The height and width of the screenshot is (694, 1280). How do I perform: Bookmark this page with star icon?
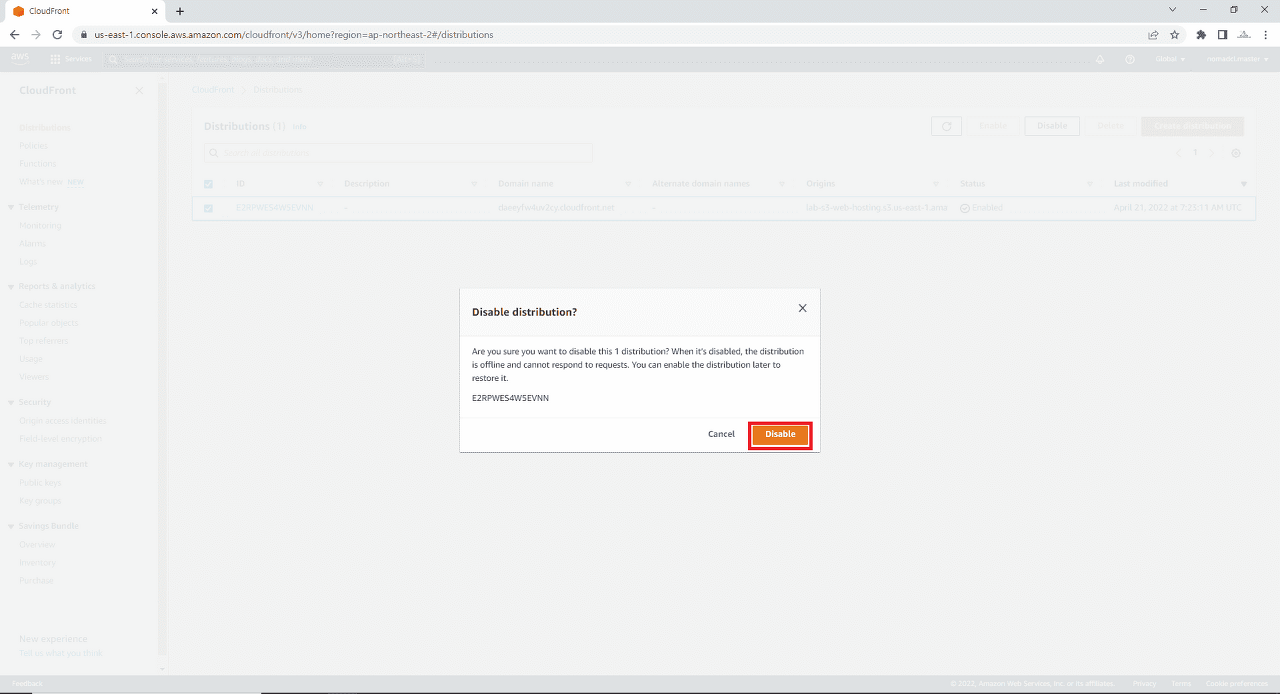coord(1175,34)
